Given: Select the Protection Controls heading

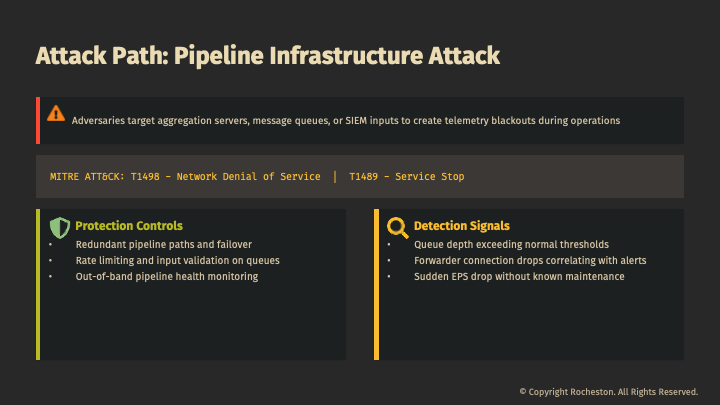Looking at the screenshot, I should (x=129, y=226).
